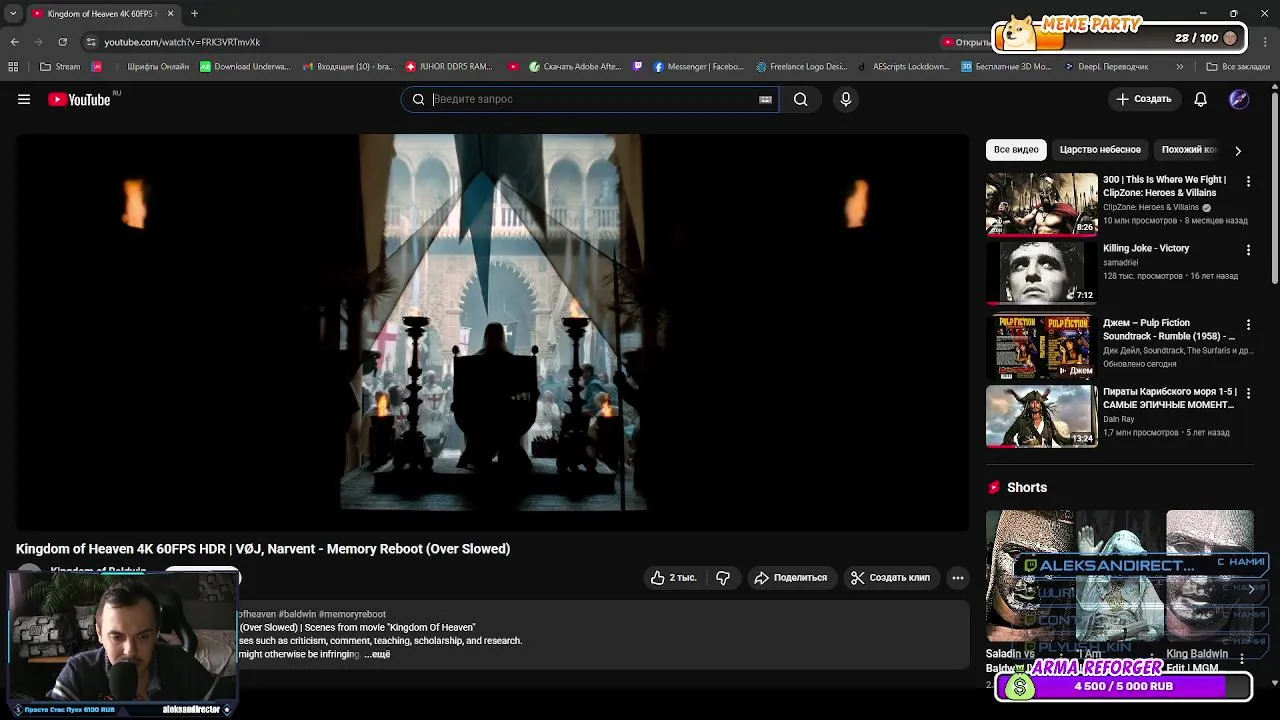Like the video showing 2 тыс.

(674, 577)
